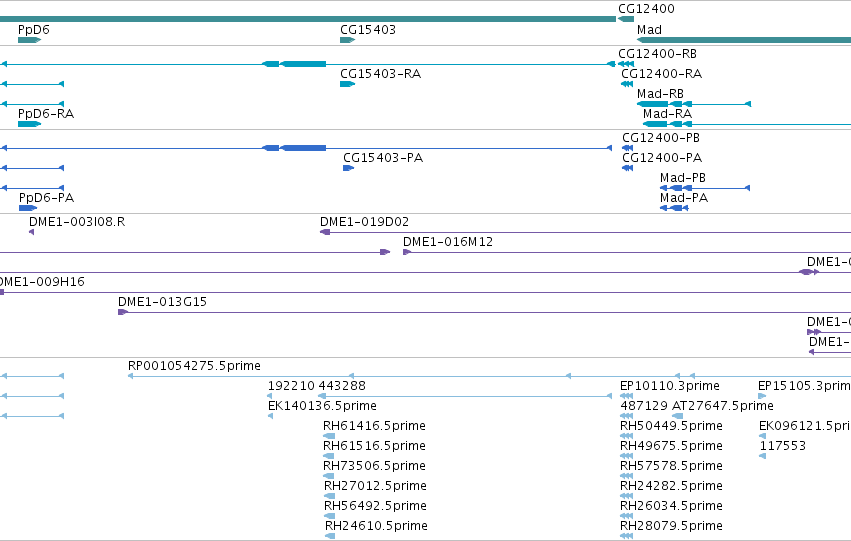Click the EP15105.3prime glyph
The image size is (851, 541).
point(762,396)
